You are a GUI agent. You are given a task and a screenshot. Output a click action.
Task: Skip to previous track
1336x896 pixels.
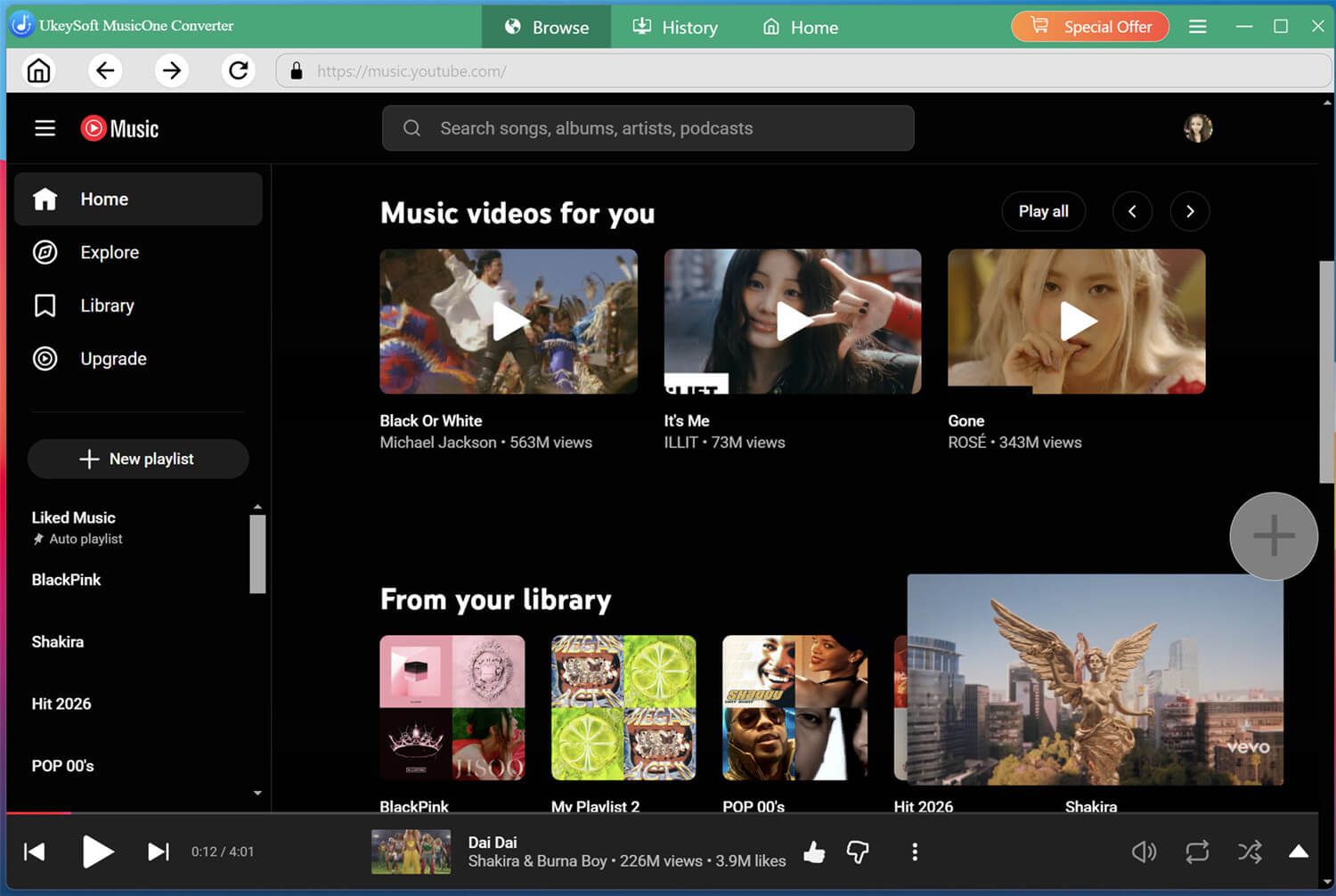point(35,852)
